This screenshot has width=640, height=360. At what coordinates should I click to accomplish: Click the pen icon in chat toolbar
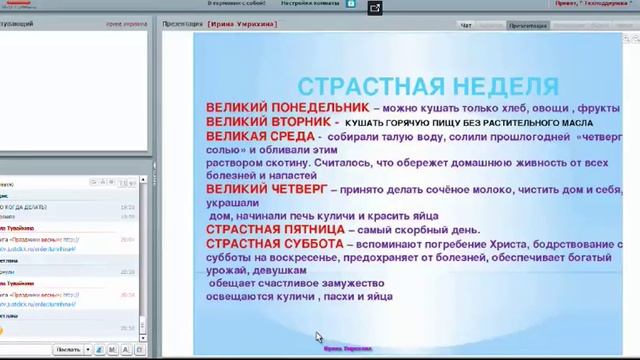99,350
